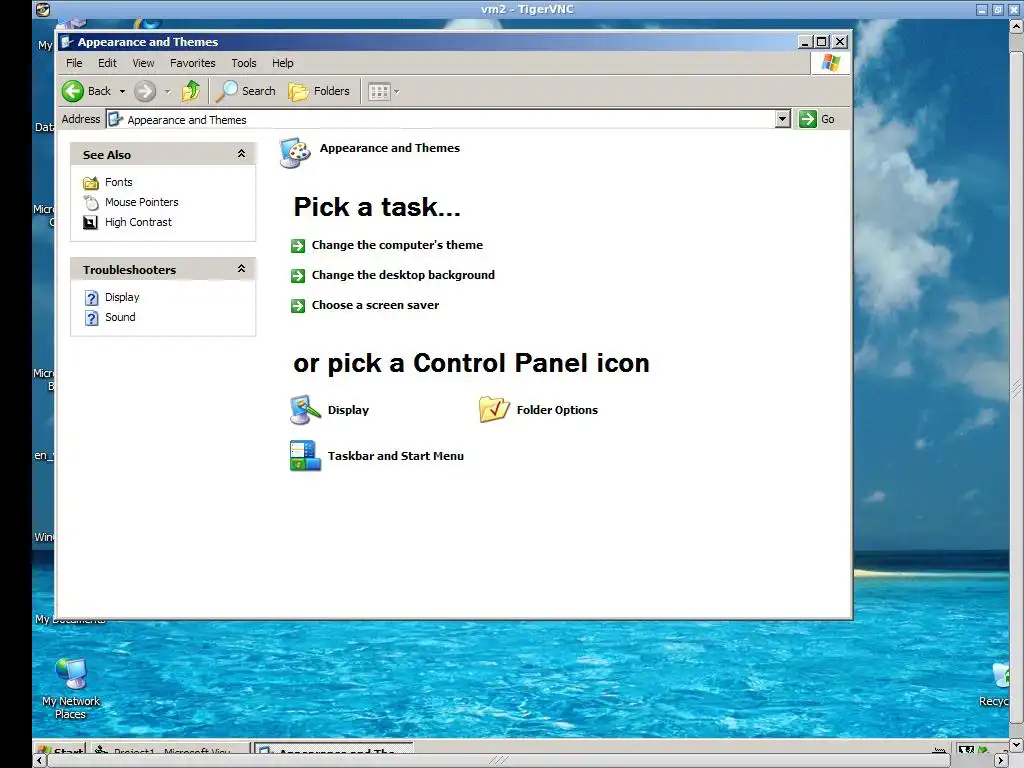Click the Appearance and Themes palette header icon

click(x=295, y=153)
